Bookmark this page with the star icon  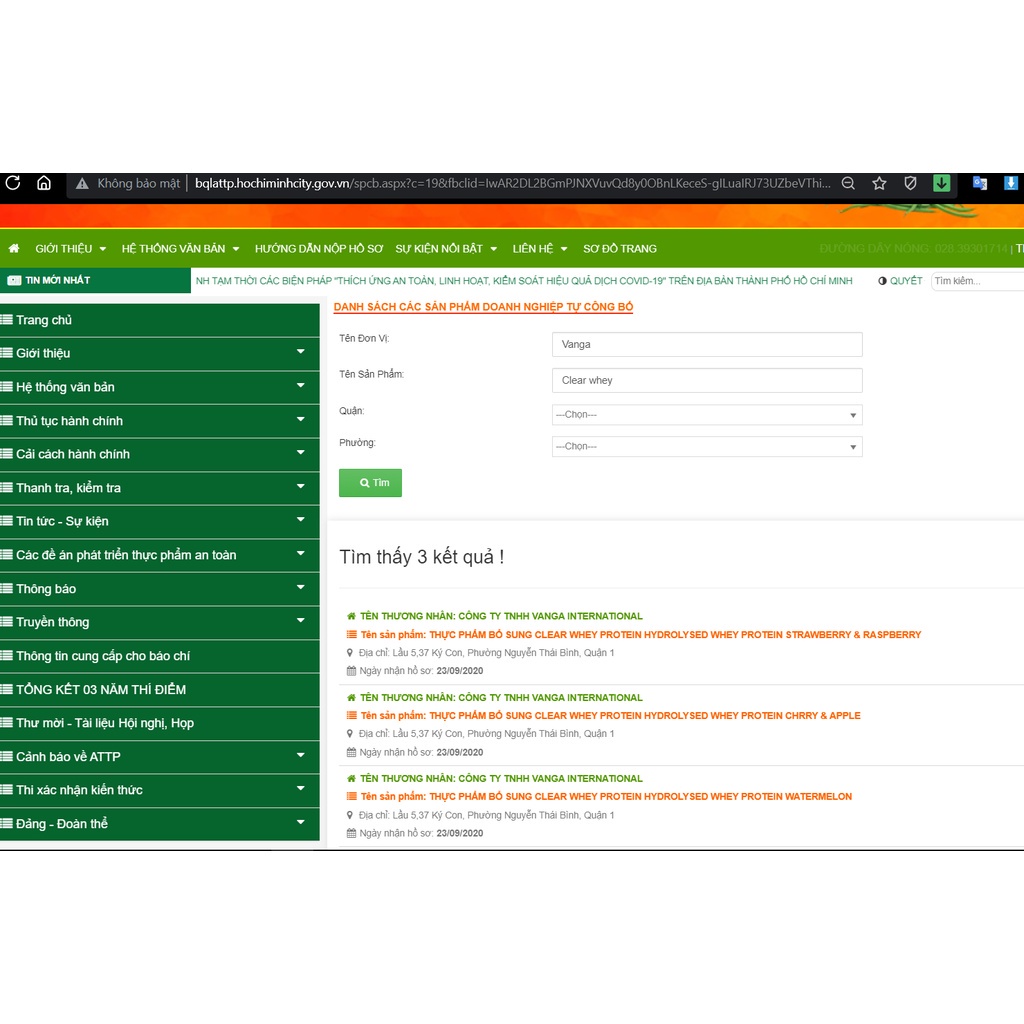click(879, 183)
